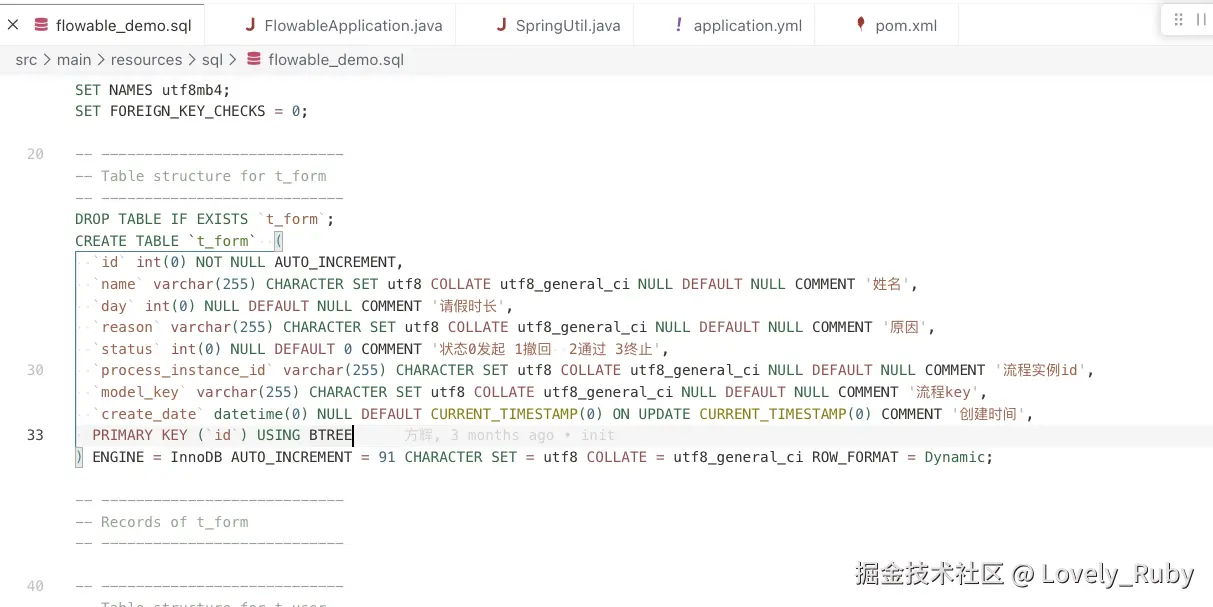Click the 'DROP TABLE IF EXISTS' statement
Screen dimensions: 1213x607
coord(161,219)
